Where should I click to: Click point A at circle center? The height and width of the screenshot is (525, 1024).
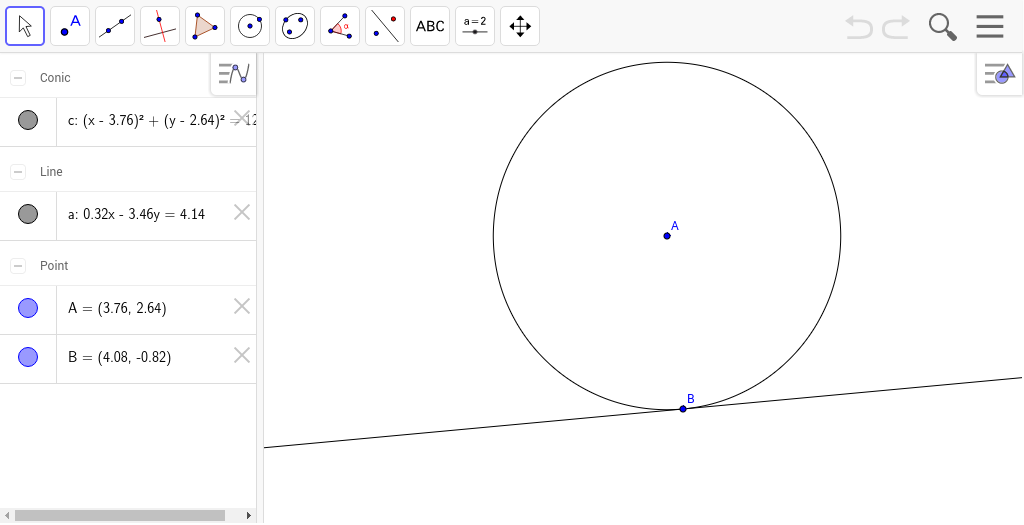point(667,236)
